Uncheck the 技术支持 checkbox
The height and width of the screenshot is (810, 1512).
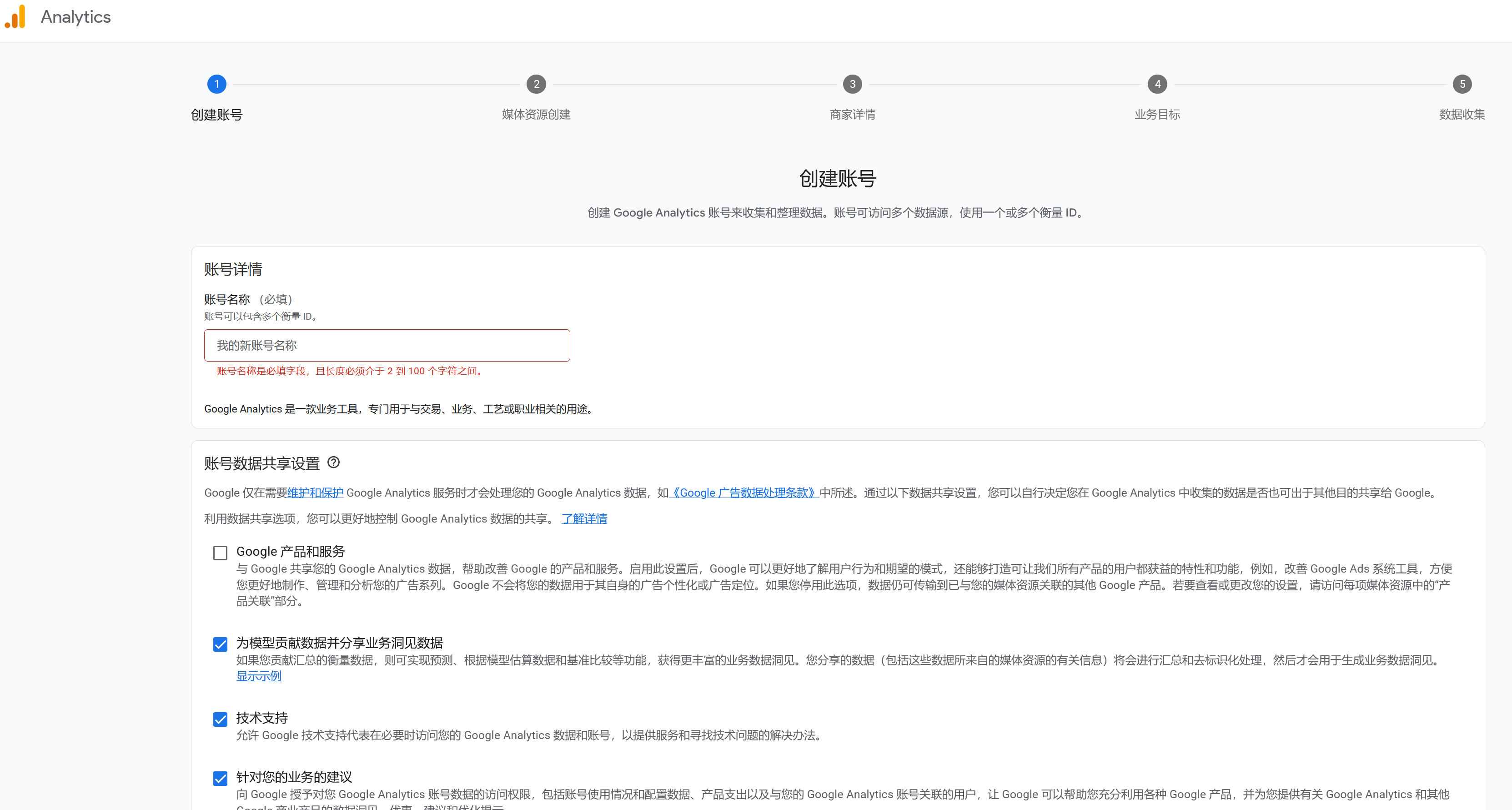pyautogui.click(x=220, y=719)
